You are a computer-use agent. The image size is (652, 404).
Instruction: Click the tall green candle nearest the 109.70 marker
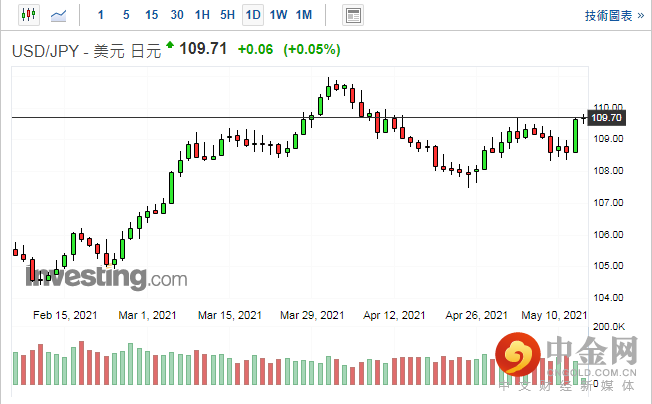tap(575, 136)
